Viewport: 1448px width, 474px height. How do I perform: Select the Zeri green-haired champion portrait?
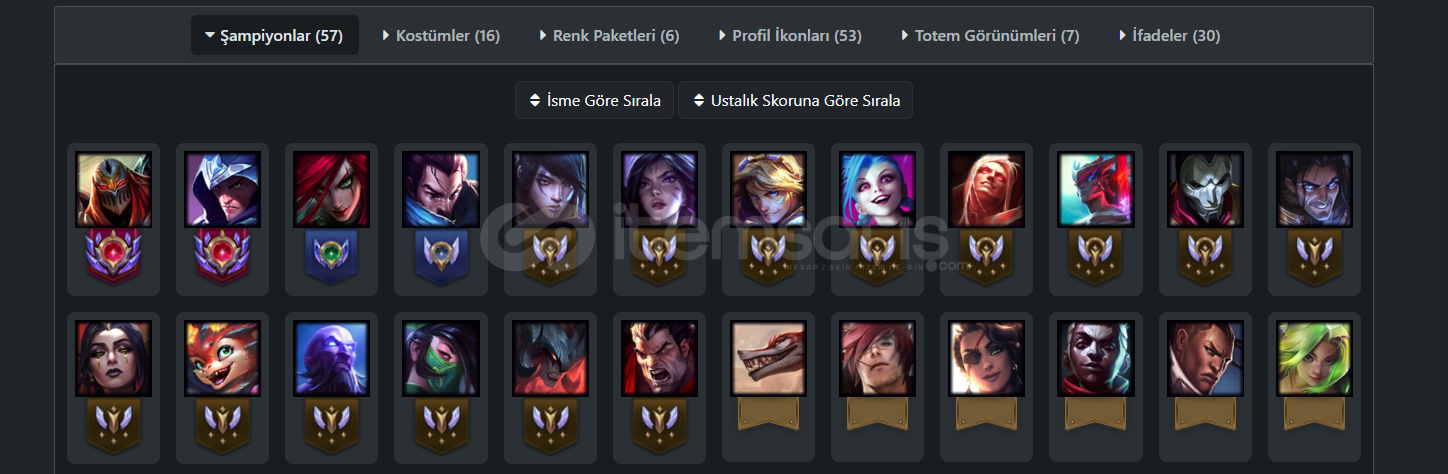(1314, 358)
